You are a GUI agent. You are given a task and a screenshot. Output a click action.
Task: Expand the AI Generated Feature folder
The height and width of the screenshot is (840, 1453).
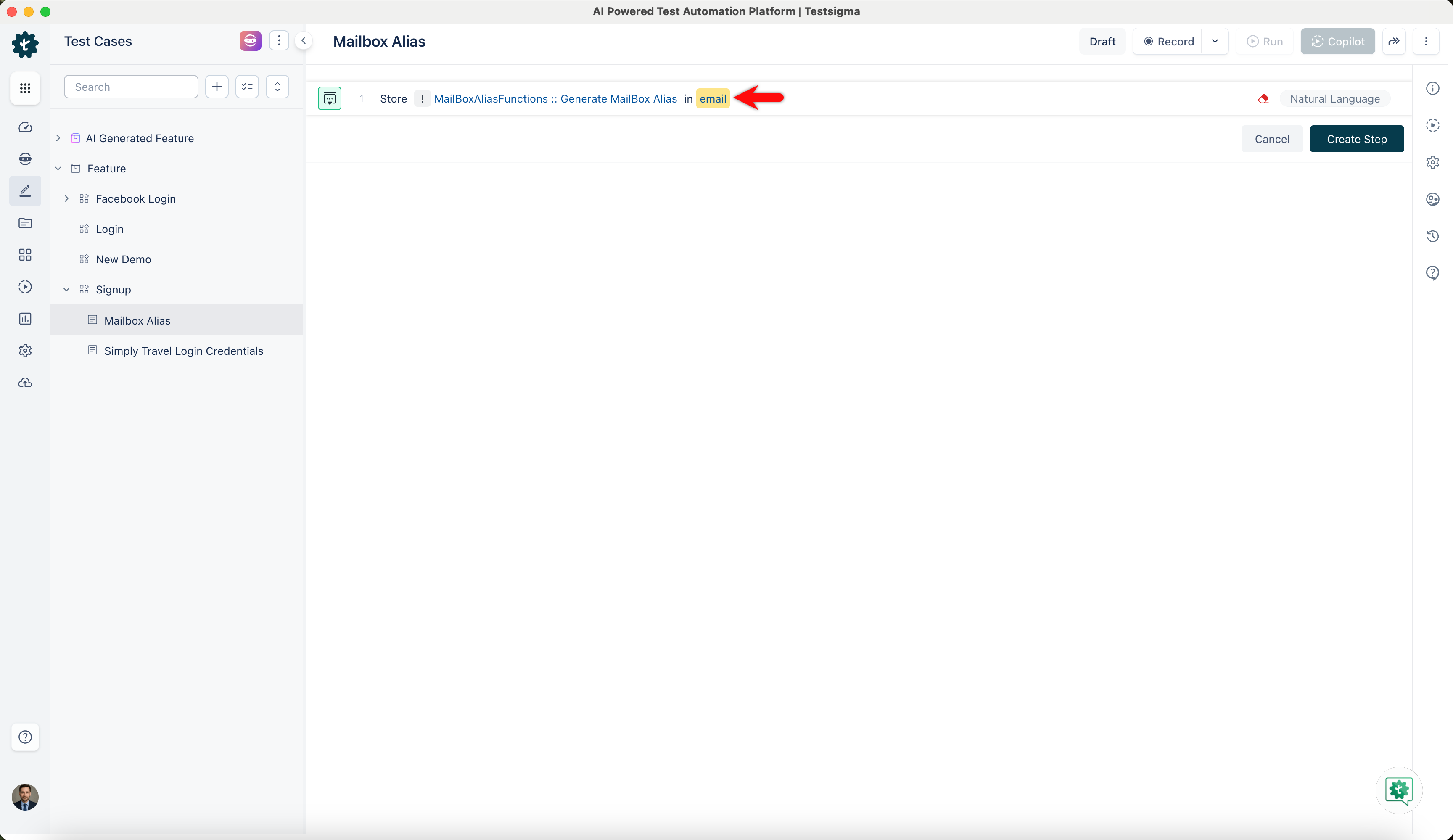[x=58, y=138]
